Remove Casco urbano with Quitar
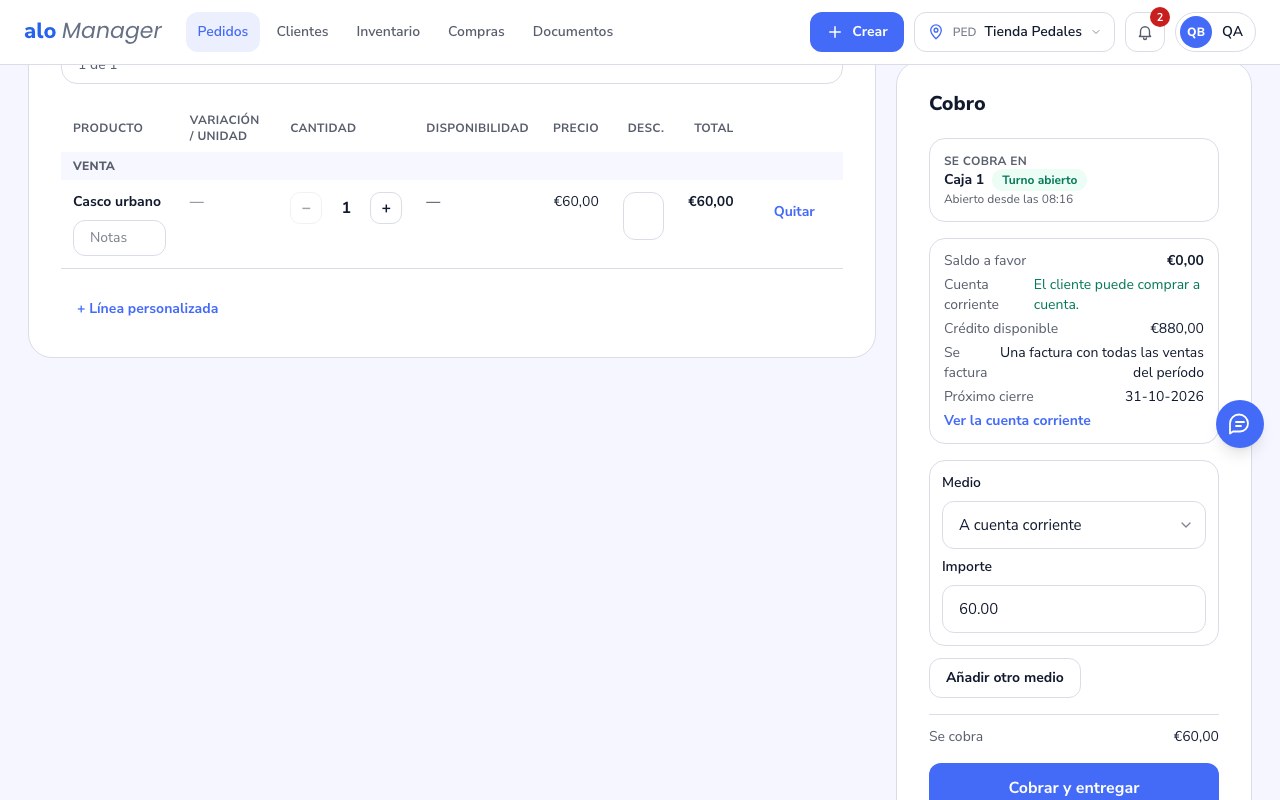The width and height of the screenshot is (1280, 800). [794, 212]
